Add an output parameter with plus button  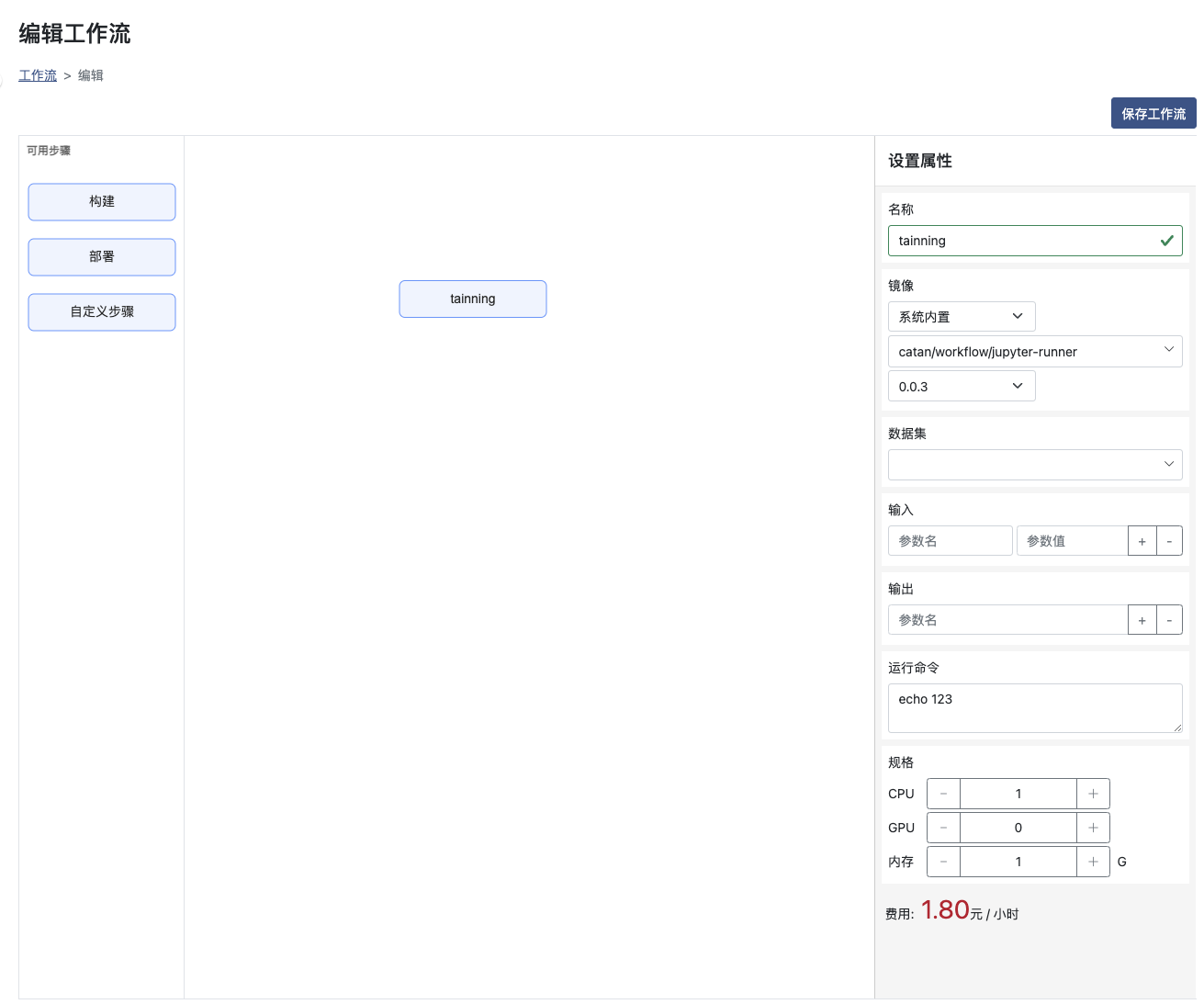(x=1142, y=620)
